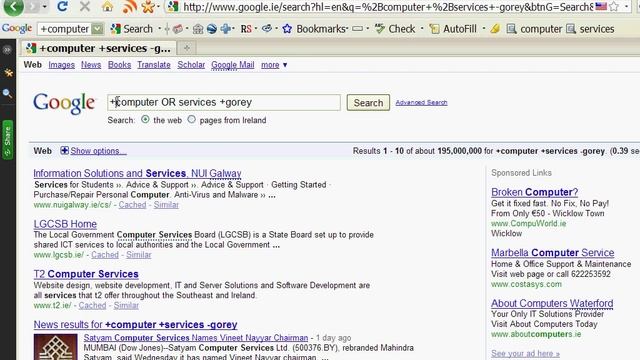Click the flag icon in the address bar
This screenshot has height=360, width=640.
601,7
